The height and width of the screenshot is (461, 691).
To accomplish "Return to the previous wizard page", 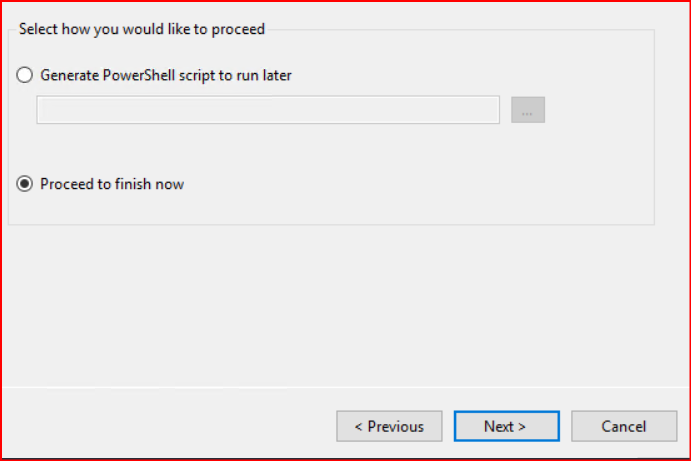I will click(388, 426).
